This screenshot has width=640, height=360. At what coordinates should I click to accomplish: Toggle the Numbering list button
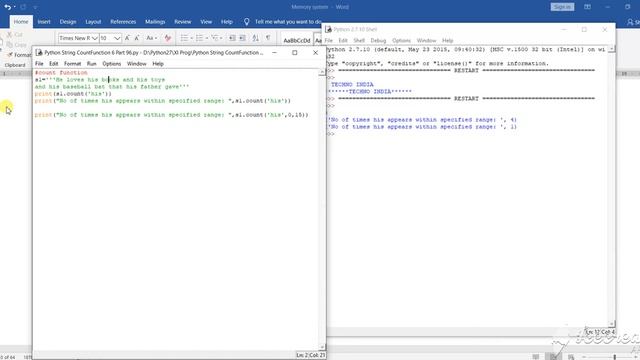pyautogui.click(x=199, y=38)
